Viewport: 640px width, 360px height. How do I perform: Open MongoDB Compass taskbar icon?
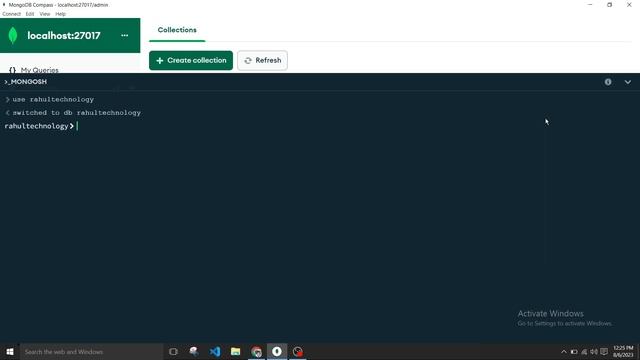pyautogui.click(x=277, y=351)
